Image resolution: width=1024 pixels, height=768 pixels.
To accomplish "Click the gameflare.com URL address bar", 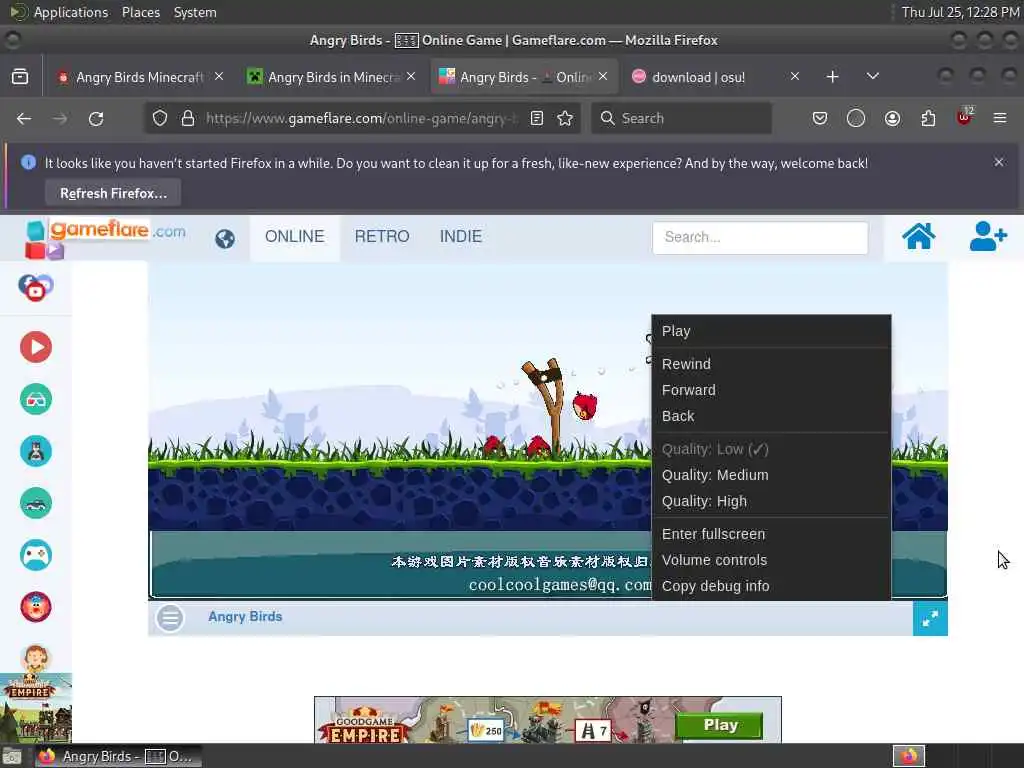I will coord(362,118).
